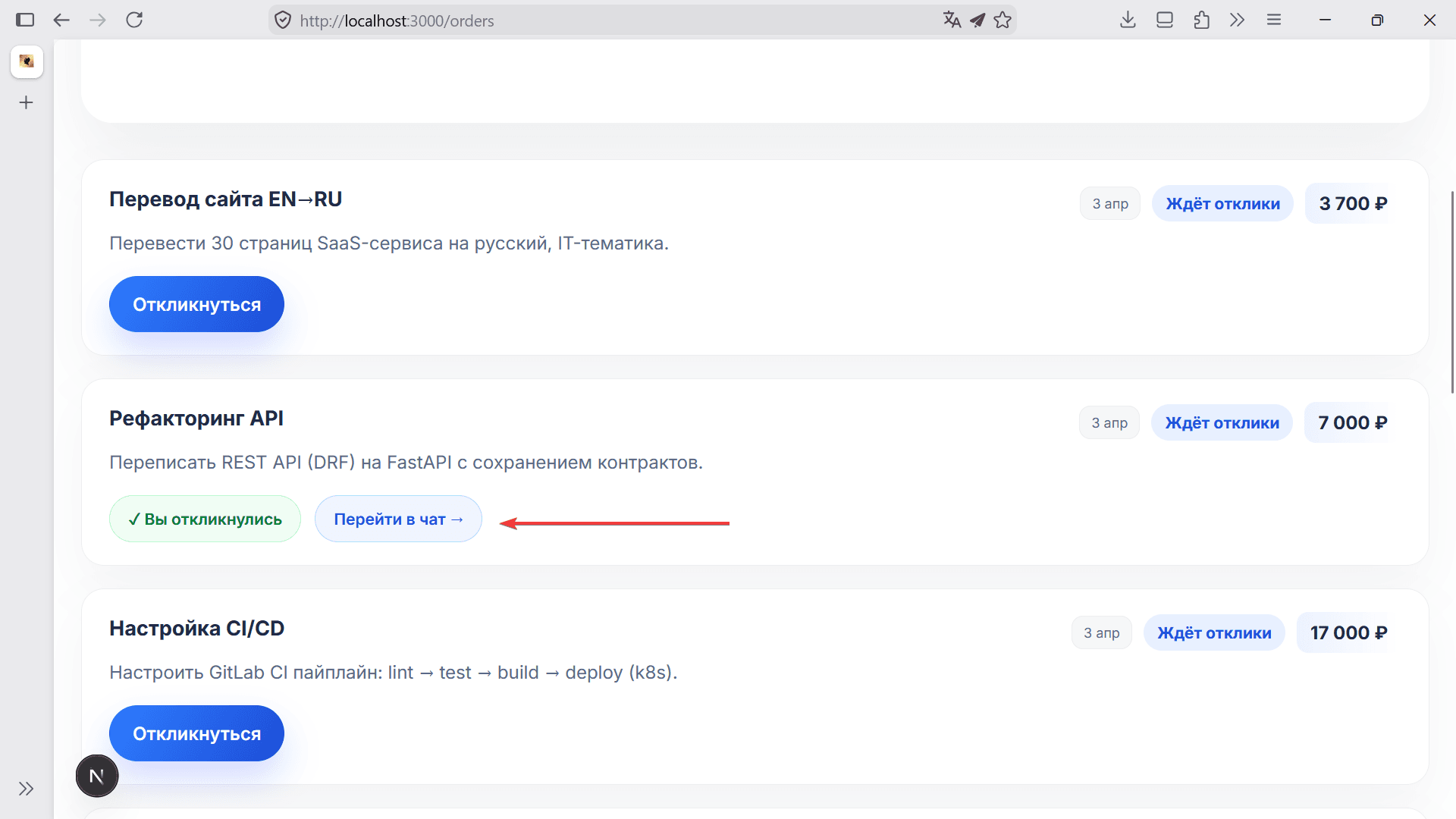Image resolution: width=1456 pixels, height=819 pixels.
Task: Click the Перевод сайта EN→RU order title
Action: 225,199
